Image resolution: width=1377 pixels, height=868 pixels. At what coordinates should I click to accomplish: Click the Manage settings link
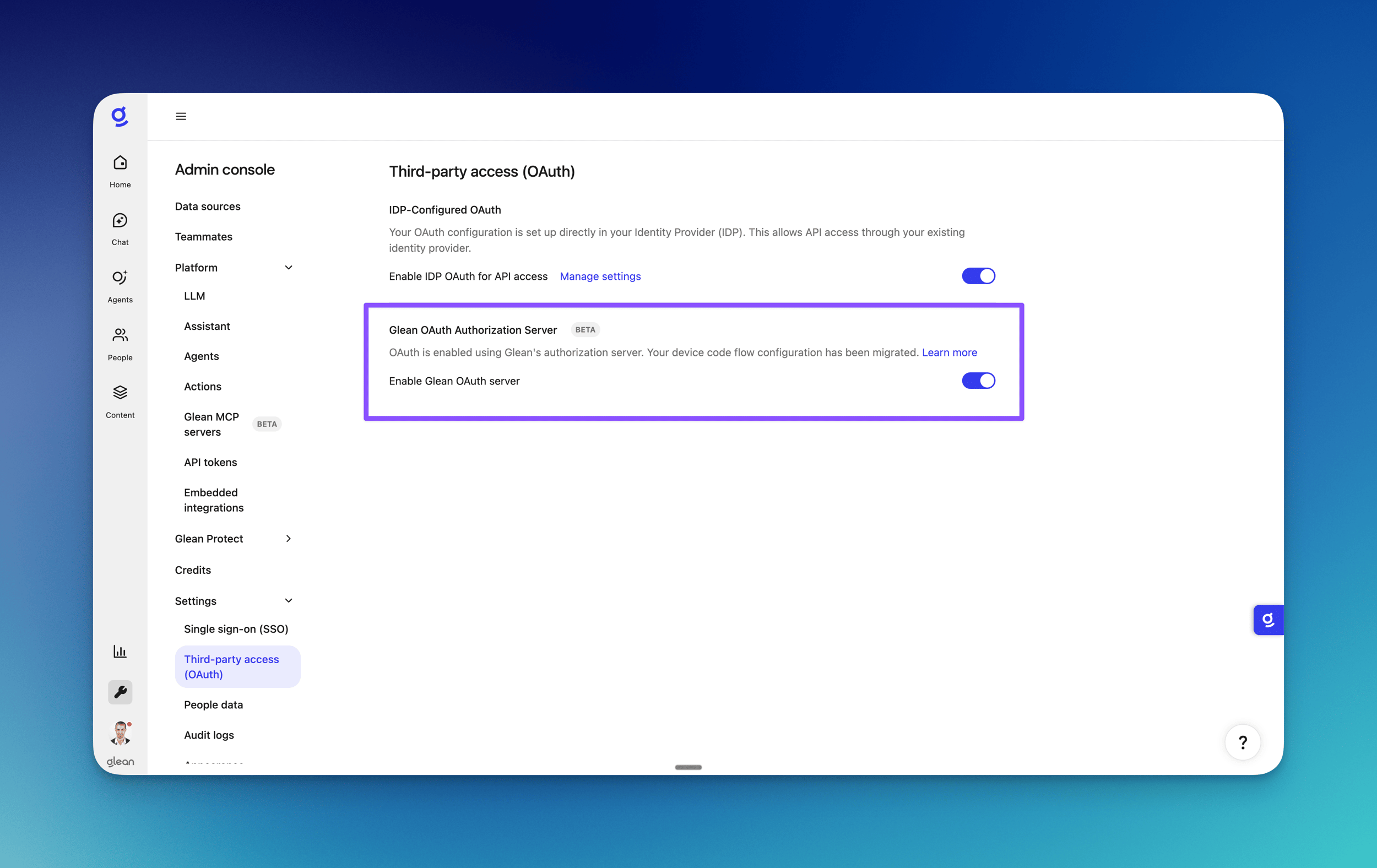[x=600, y=276]
